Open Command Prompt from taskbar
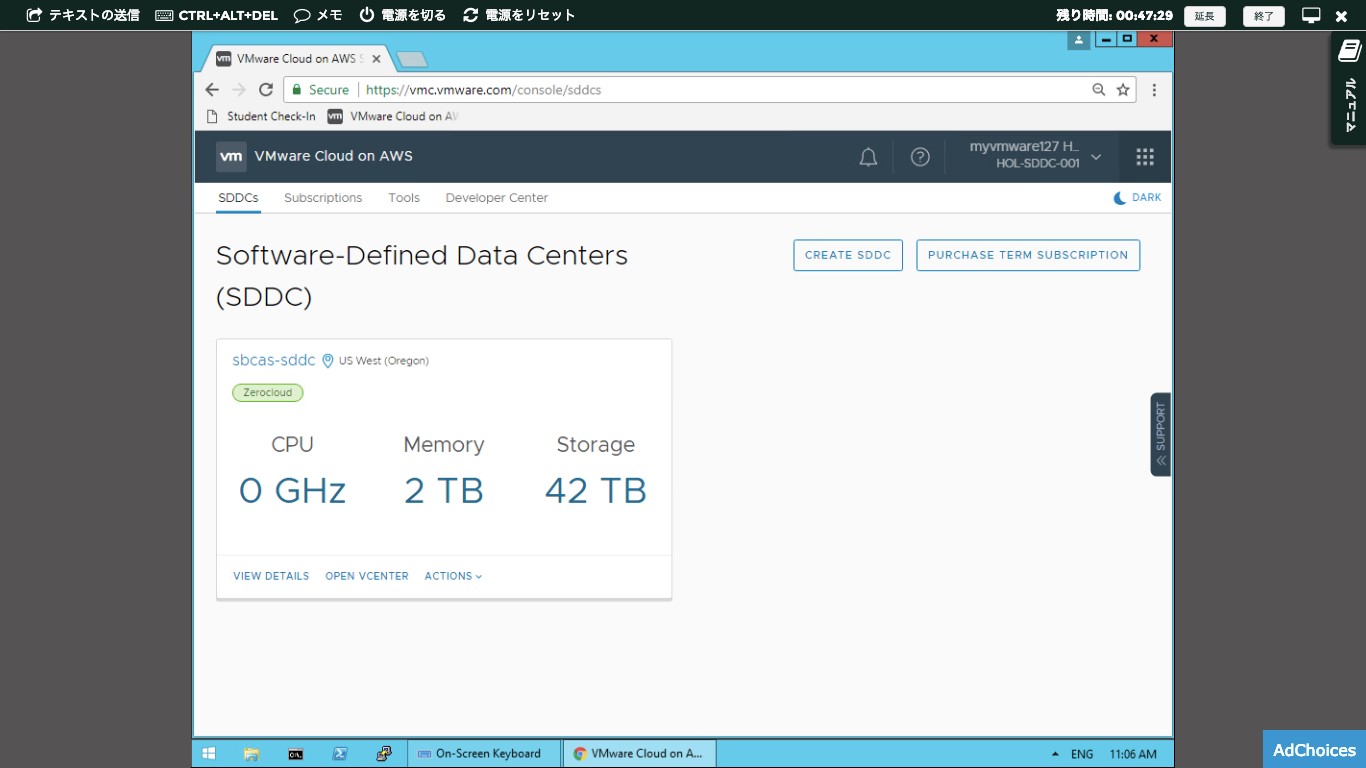 (x=295, y=754)
